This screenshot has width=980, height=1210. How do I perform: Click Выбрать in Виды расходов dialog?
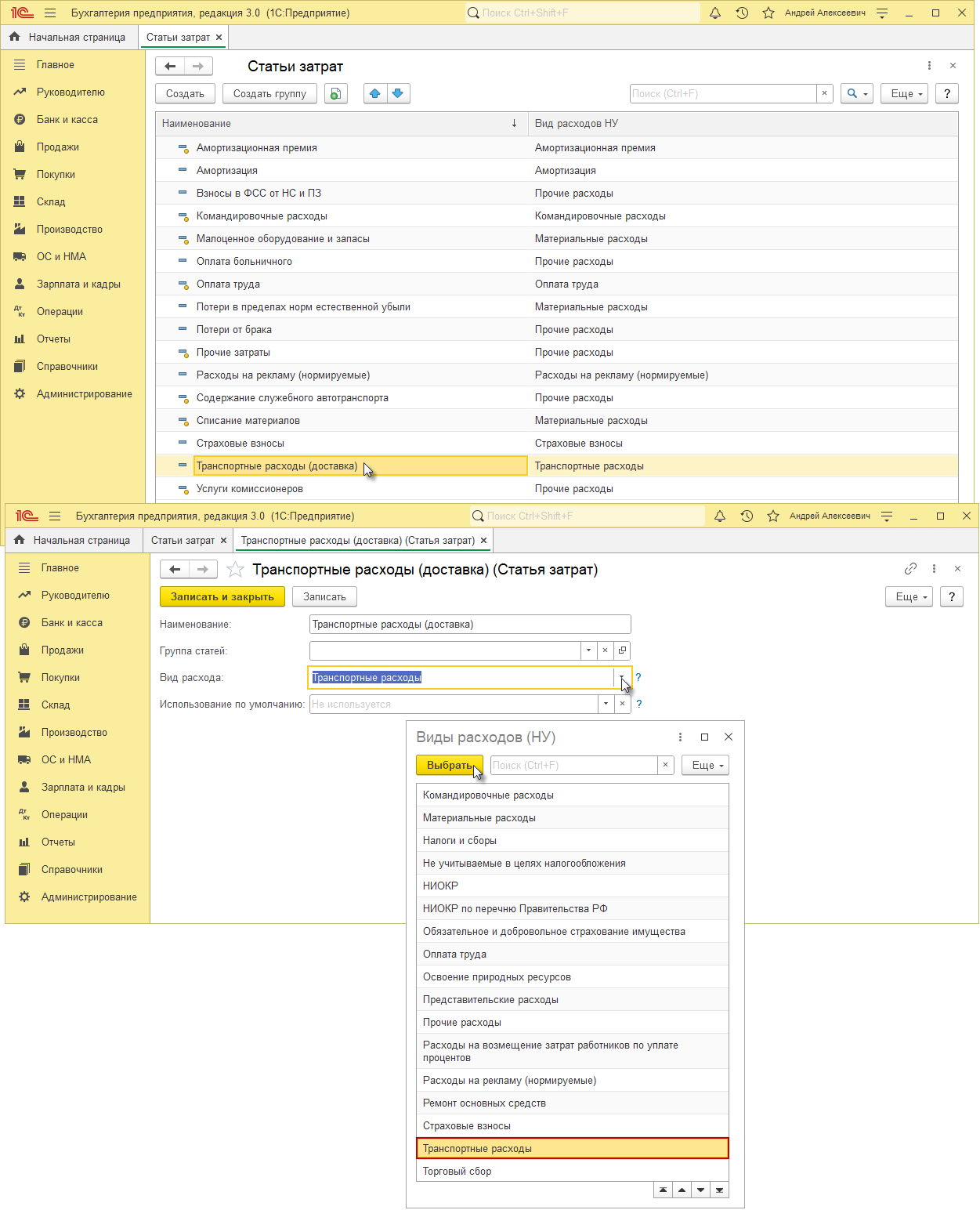450,765
